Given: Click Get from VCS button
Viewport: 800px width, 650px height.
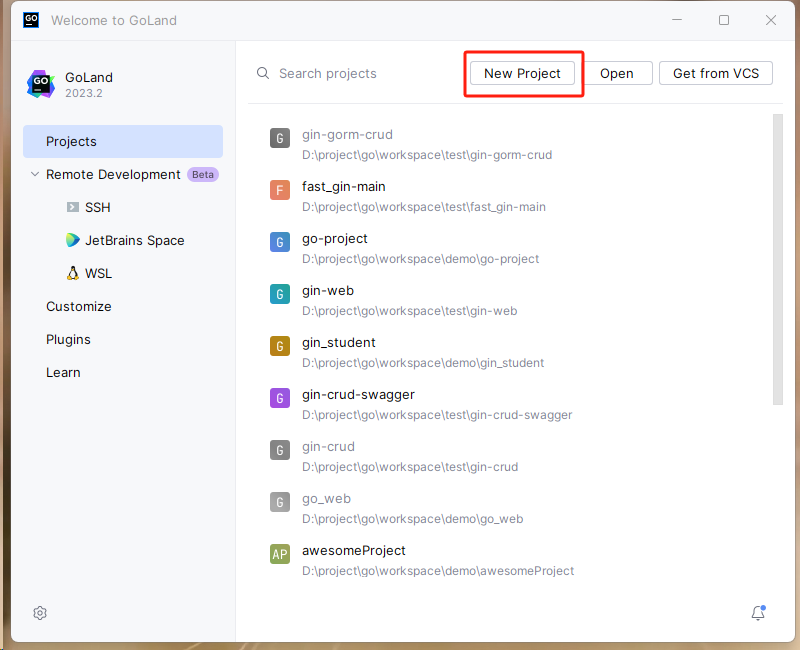Looking at the screenshot, I should [715, 73].
